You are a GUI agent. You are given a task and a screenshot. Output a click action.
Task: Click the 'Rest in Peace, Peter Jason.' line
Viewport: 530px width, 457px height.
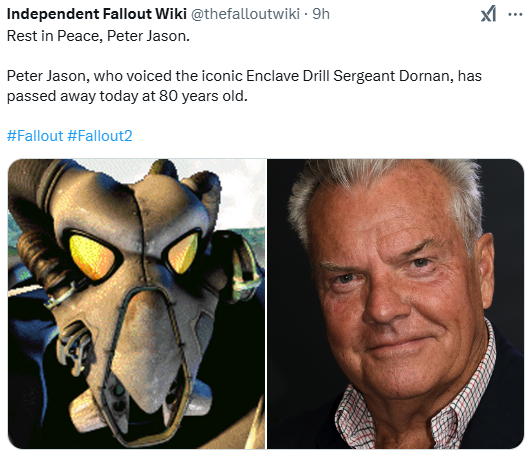coord(98,36)
